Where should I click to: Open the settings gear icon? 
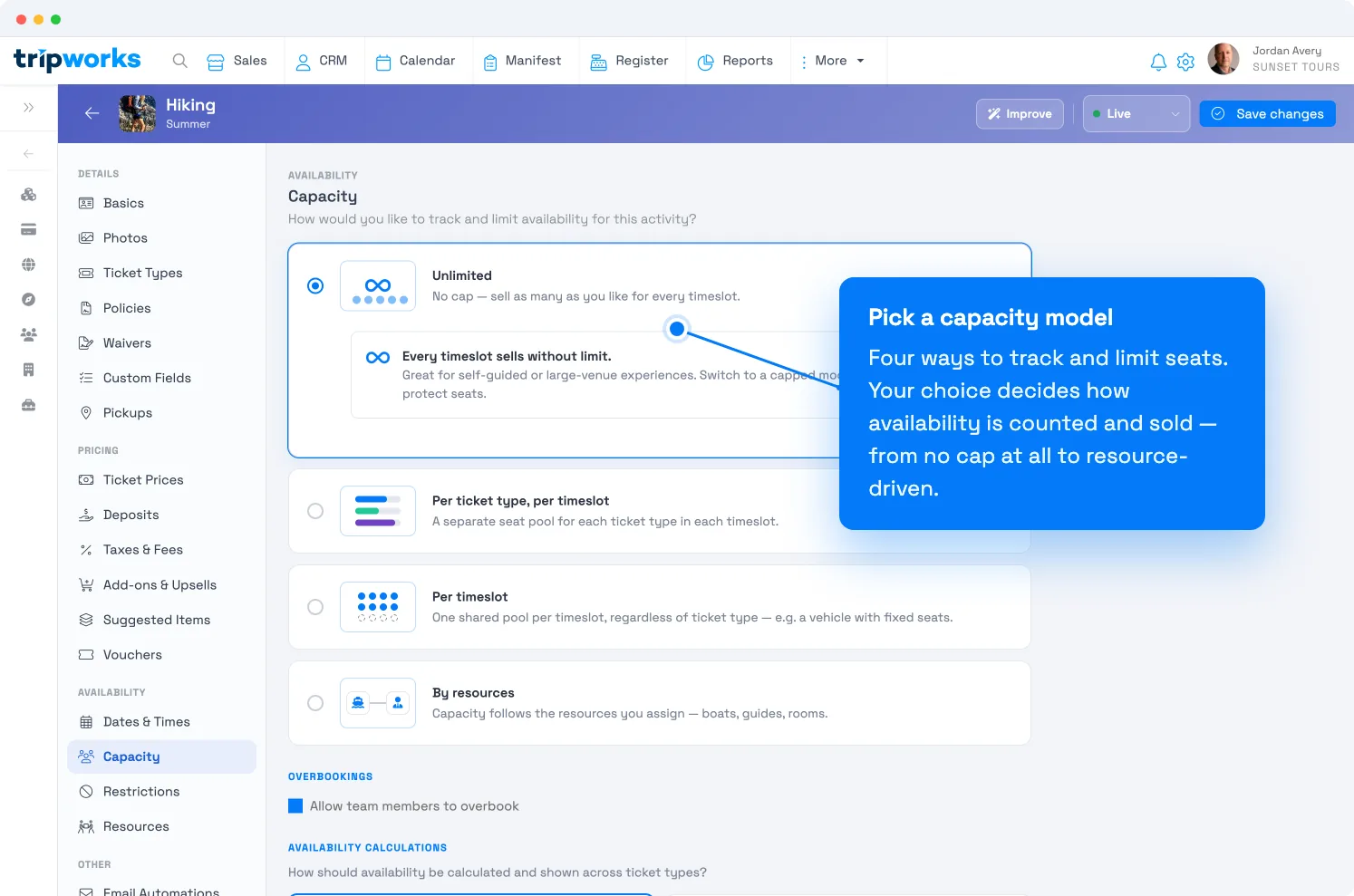tap(1185, 62)
